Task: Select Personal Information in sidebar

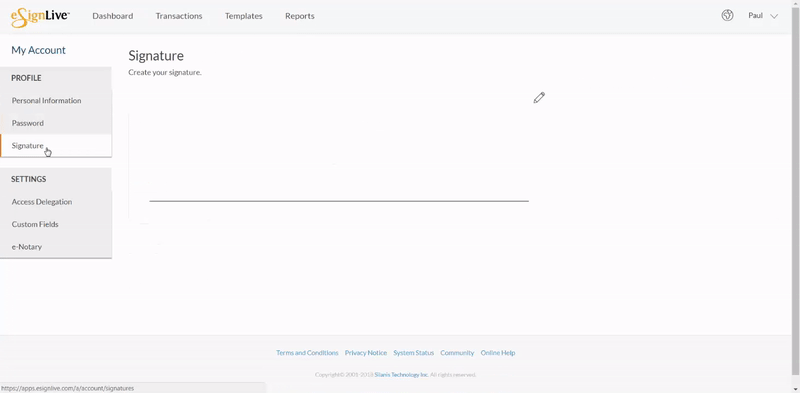Action: (56, 101)
